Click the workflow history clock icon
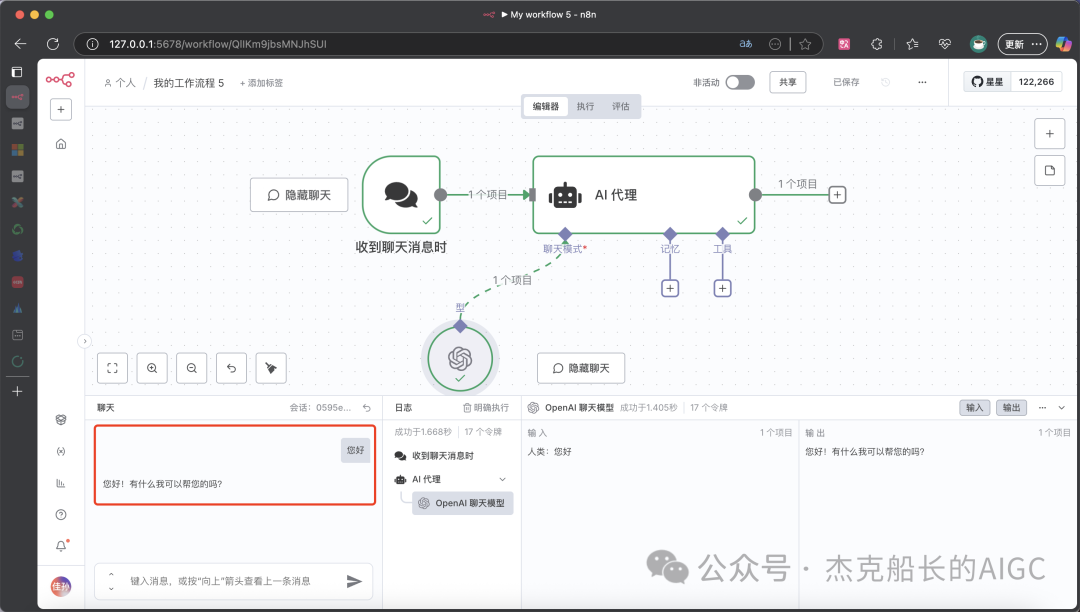This screenshot has height=612, width=1080. click(x=886, y=82)
